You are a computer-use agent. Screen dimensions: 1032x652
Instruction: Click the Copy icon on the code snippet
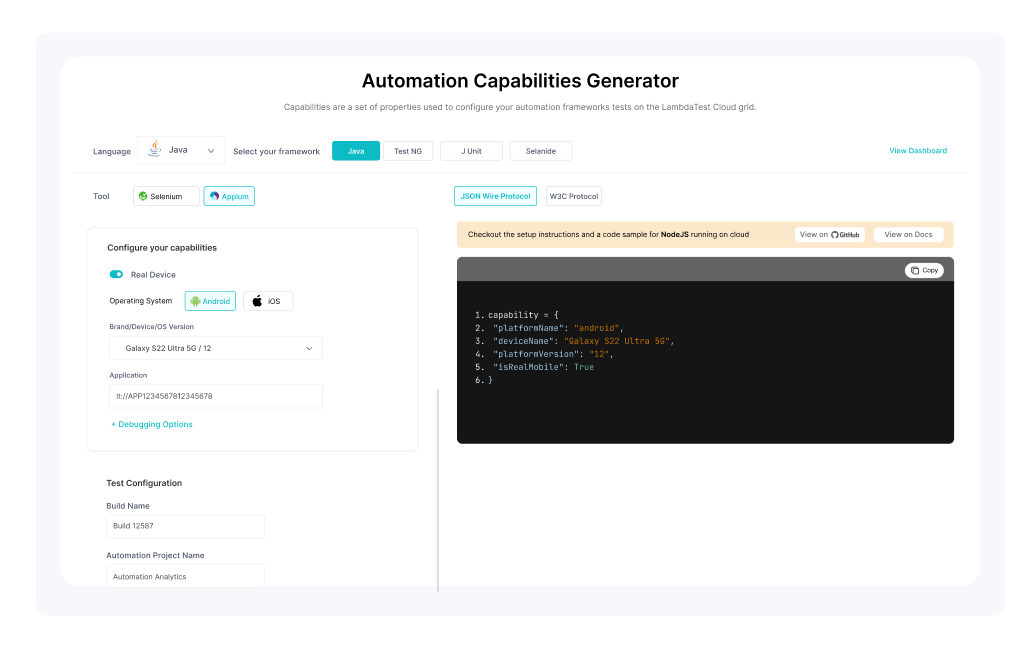(x=916, y=270)
